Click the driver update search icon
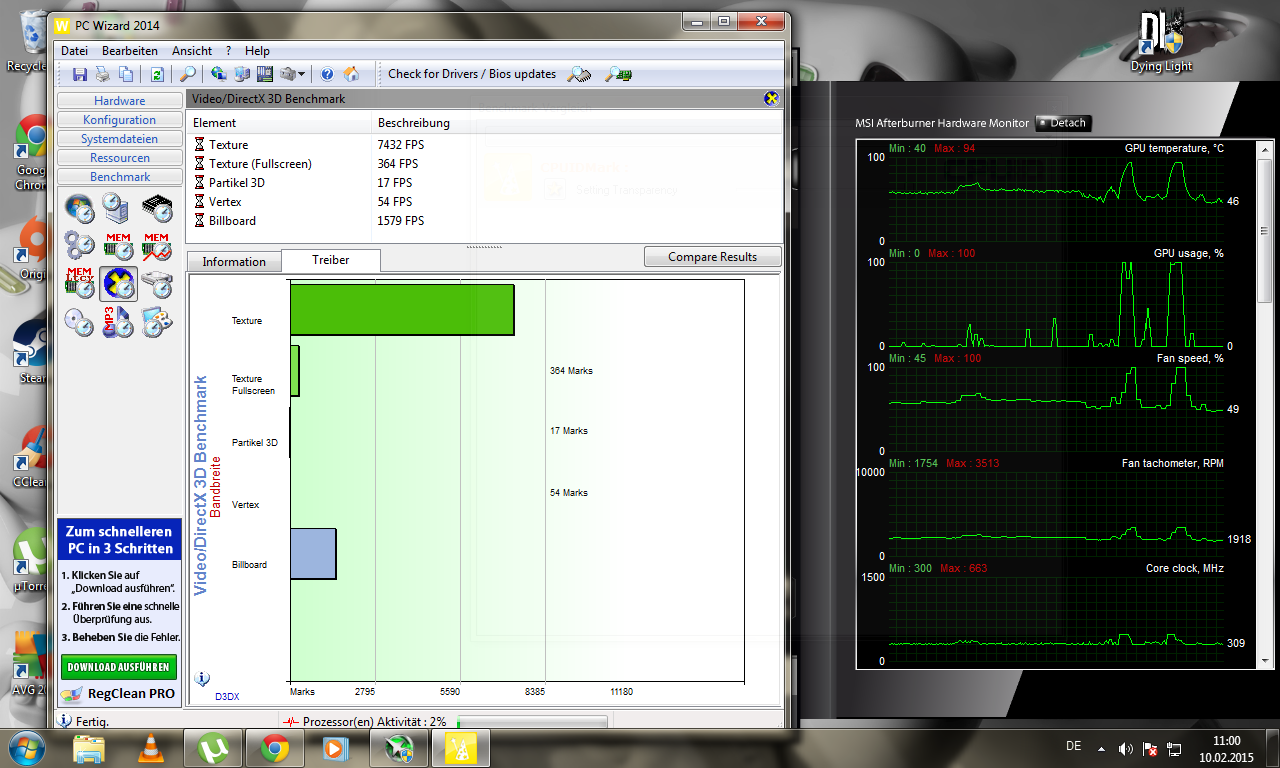Image resolution: width=1280 pixels, height=768 pixels. [x=581, y=74]
